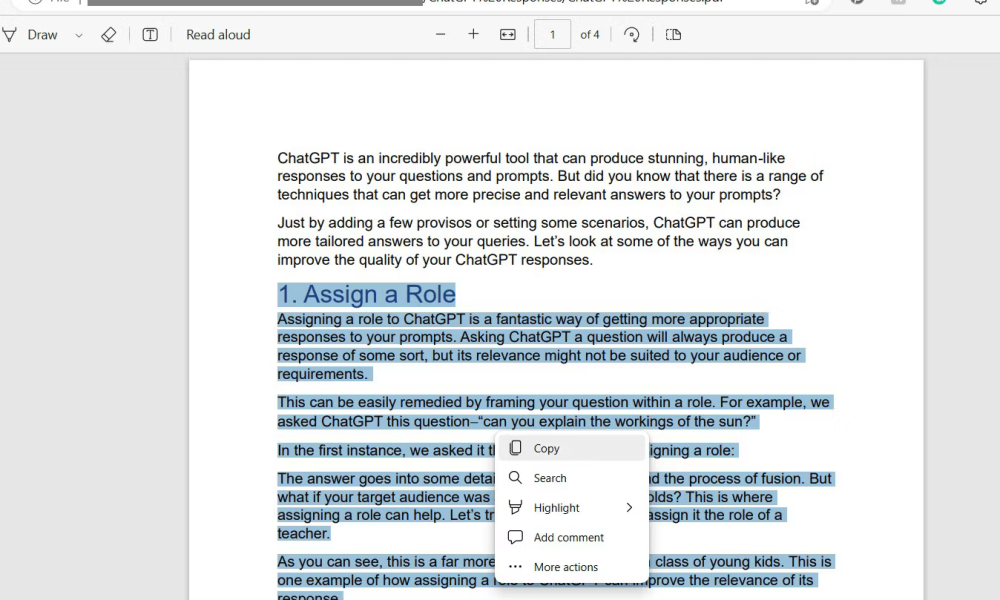This screenshot has height=600, width=1000.
Task: Click text 'improve the quality of your ChatGPT responses.'
Action: coord(435,260)
